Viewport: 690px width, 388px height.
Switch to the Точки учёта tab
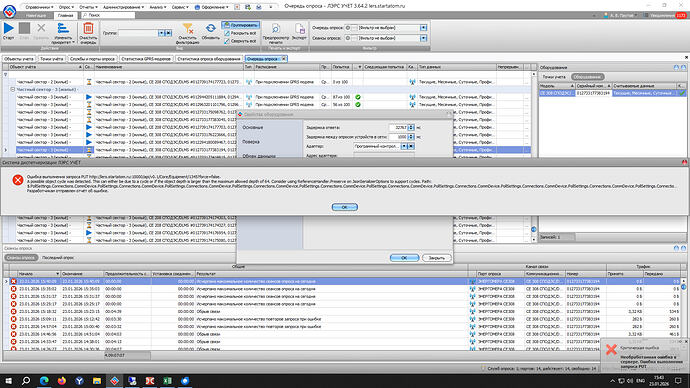pyautogui.click(x=51, y=59)
